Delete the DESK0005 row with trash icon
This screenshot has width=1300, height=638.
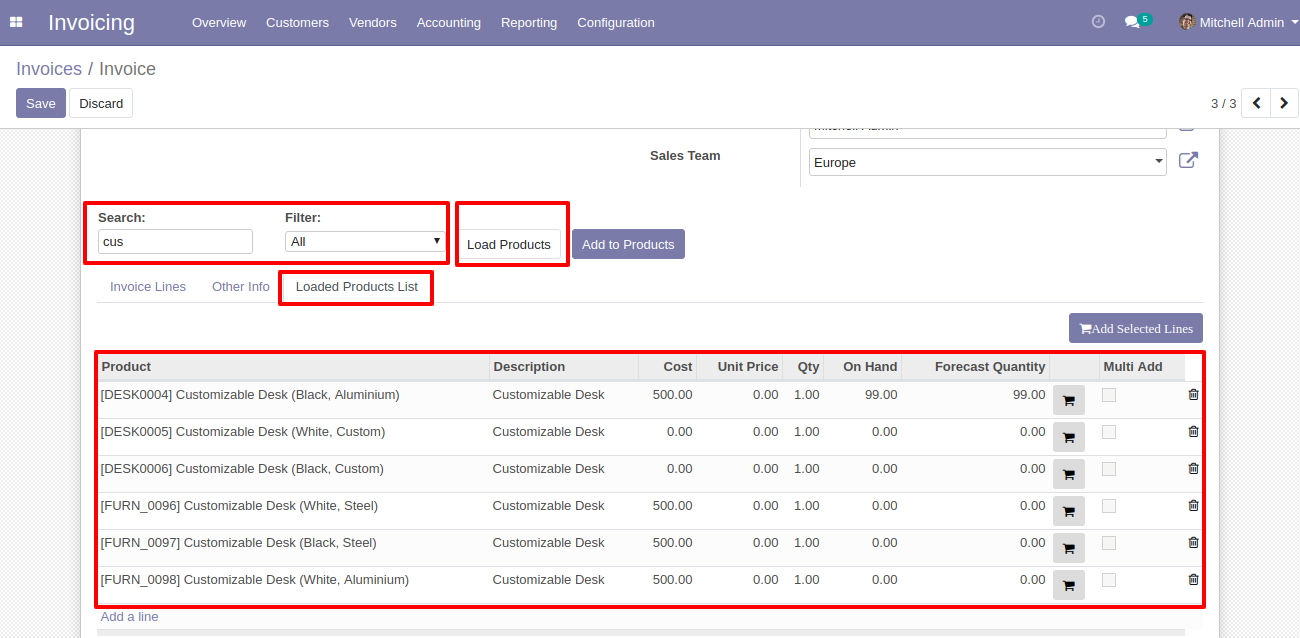pos(1193,432)
